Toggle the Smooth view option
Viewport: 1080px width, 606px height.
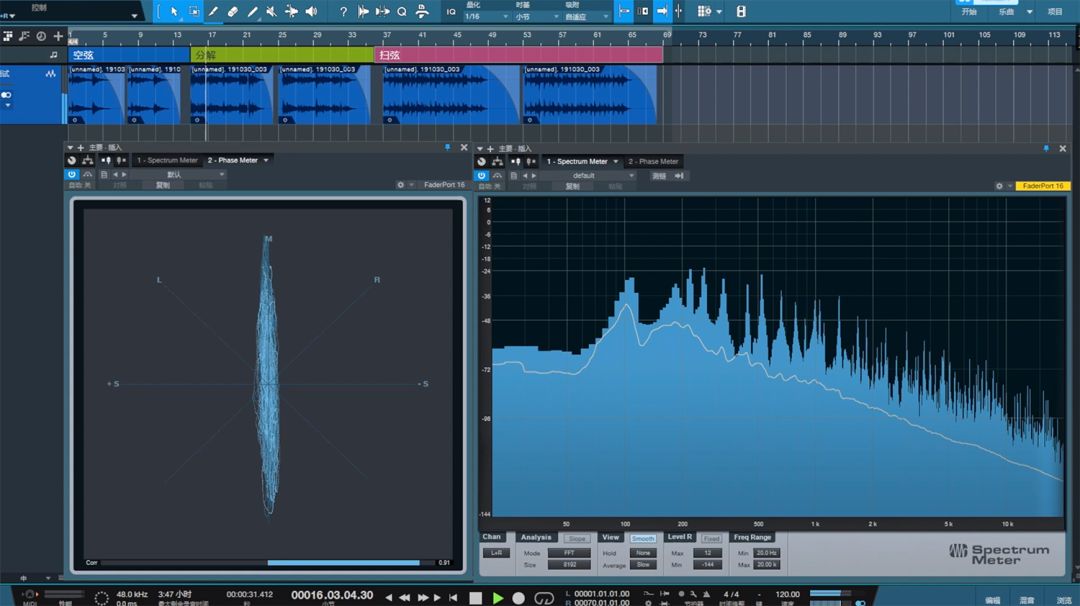pyautogui.click(x=643, y=538)
